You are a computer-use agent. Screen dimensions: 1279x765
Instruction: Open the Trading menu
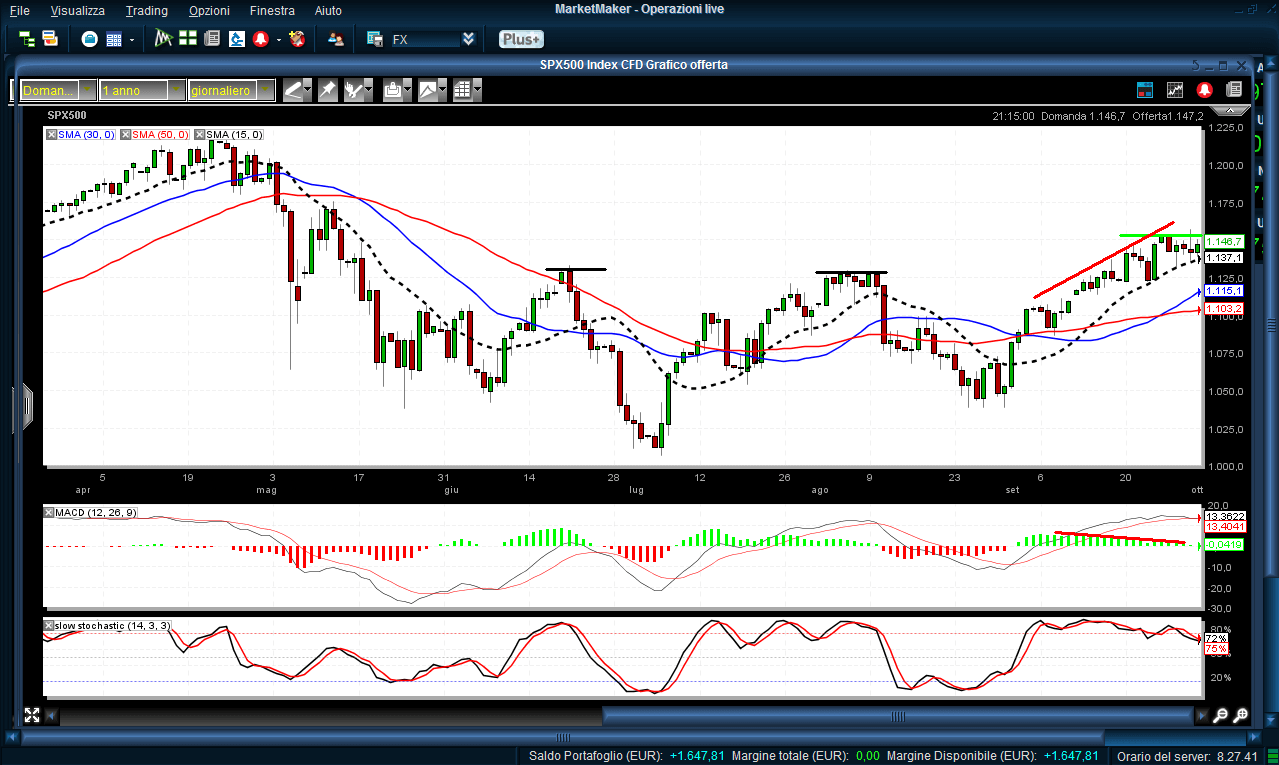coord(147,11)
